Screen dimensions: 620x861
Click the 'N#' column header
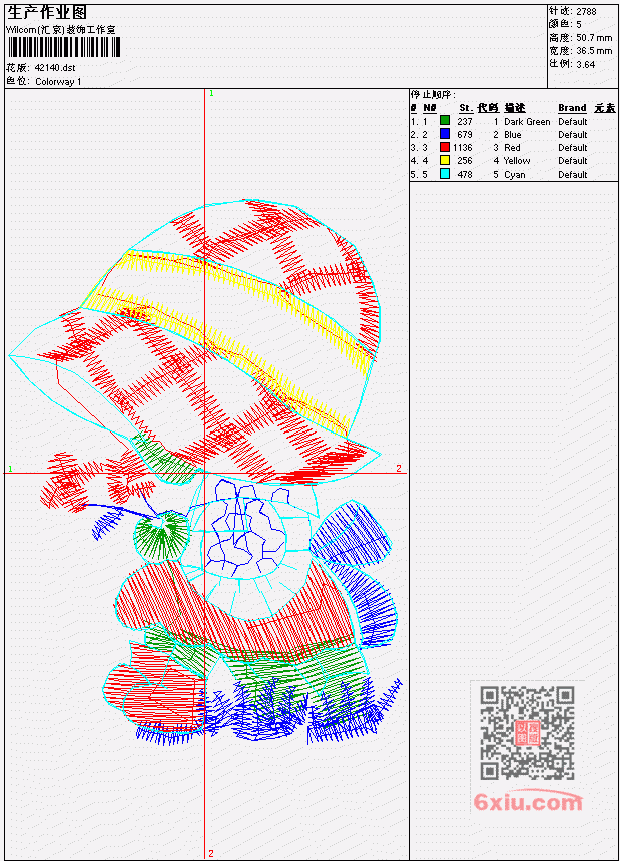[430, 108]
